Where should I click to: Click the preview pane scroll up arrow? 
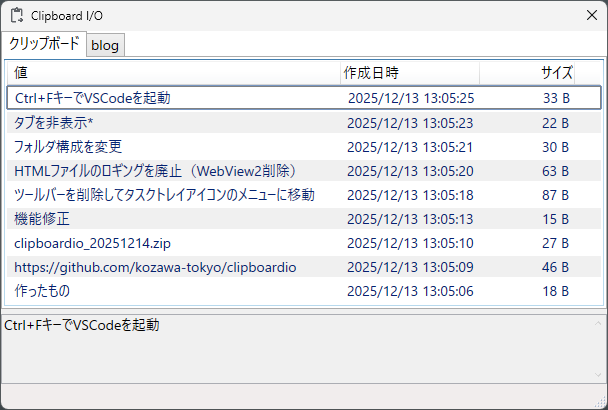click(599, 323)
